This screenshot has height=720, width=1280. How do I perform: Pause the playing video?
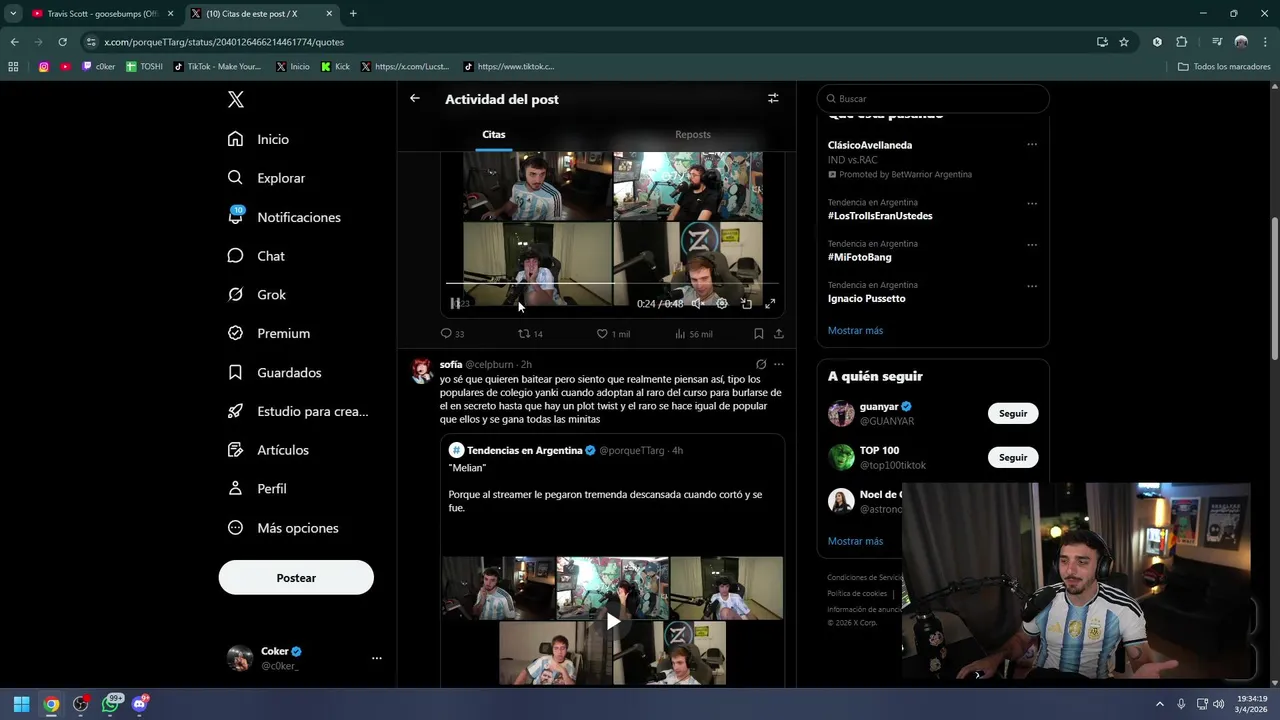click(455, 303)
